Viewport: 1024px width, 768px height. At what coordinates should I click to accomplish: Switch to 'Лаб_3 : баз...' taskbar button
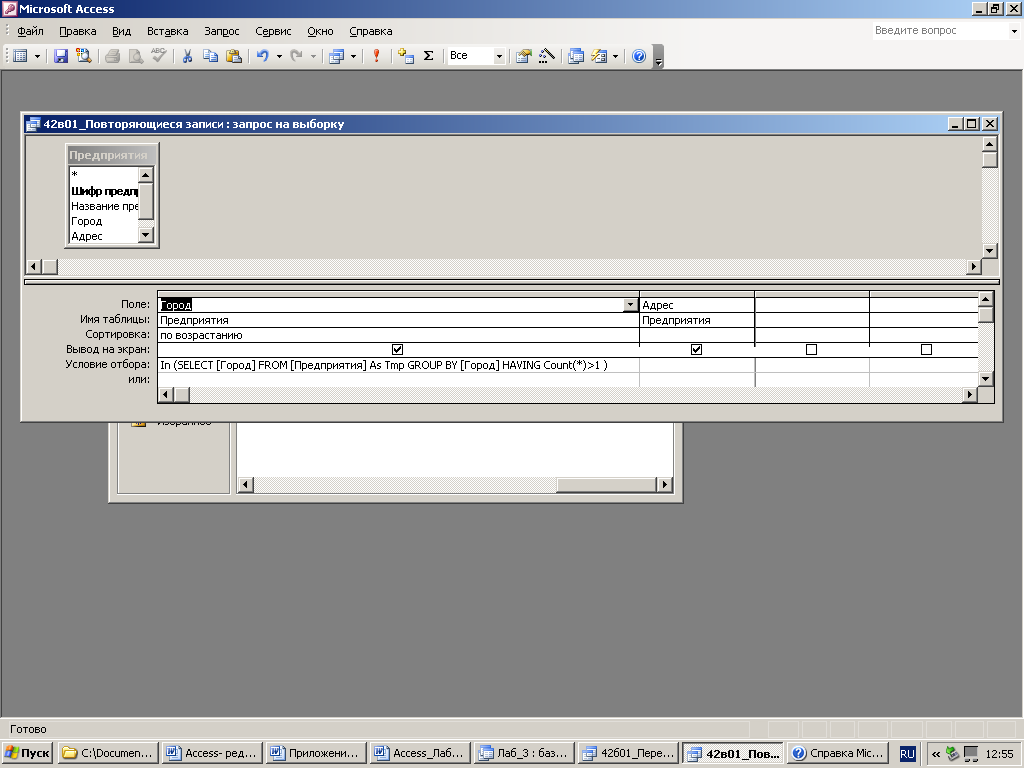click(524, 753)
